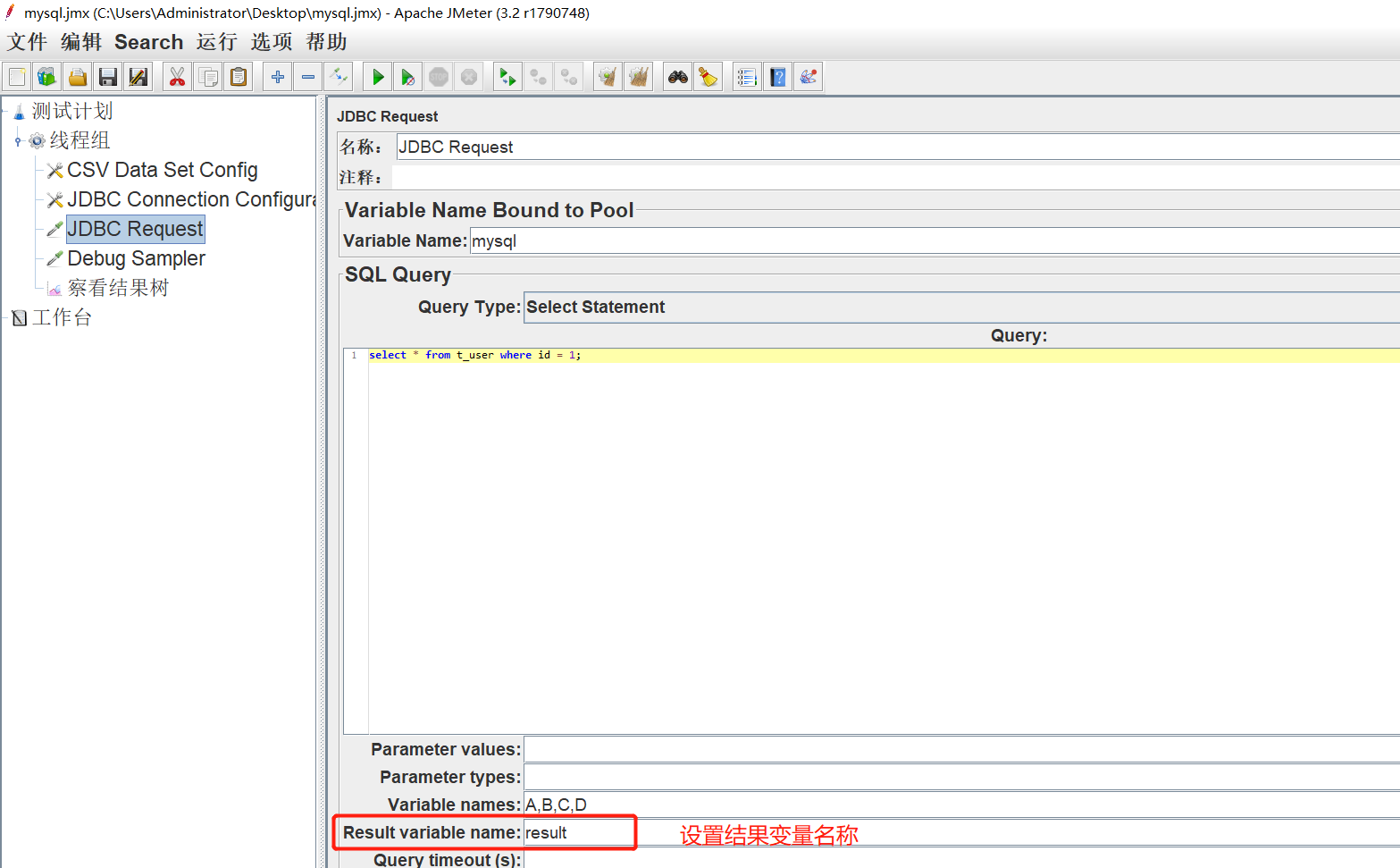Image resolution: width=1400 pixels, height=868 pixels.
Task: Open the 编辑 menu
Action: point(81,42)
